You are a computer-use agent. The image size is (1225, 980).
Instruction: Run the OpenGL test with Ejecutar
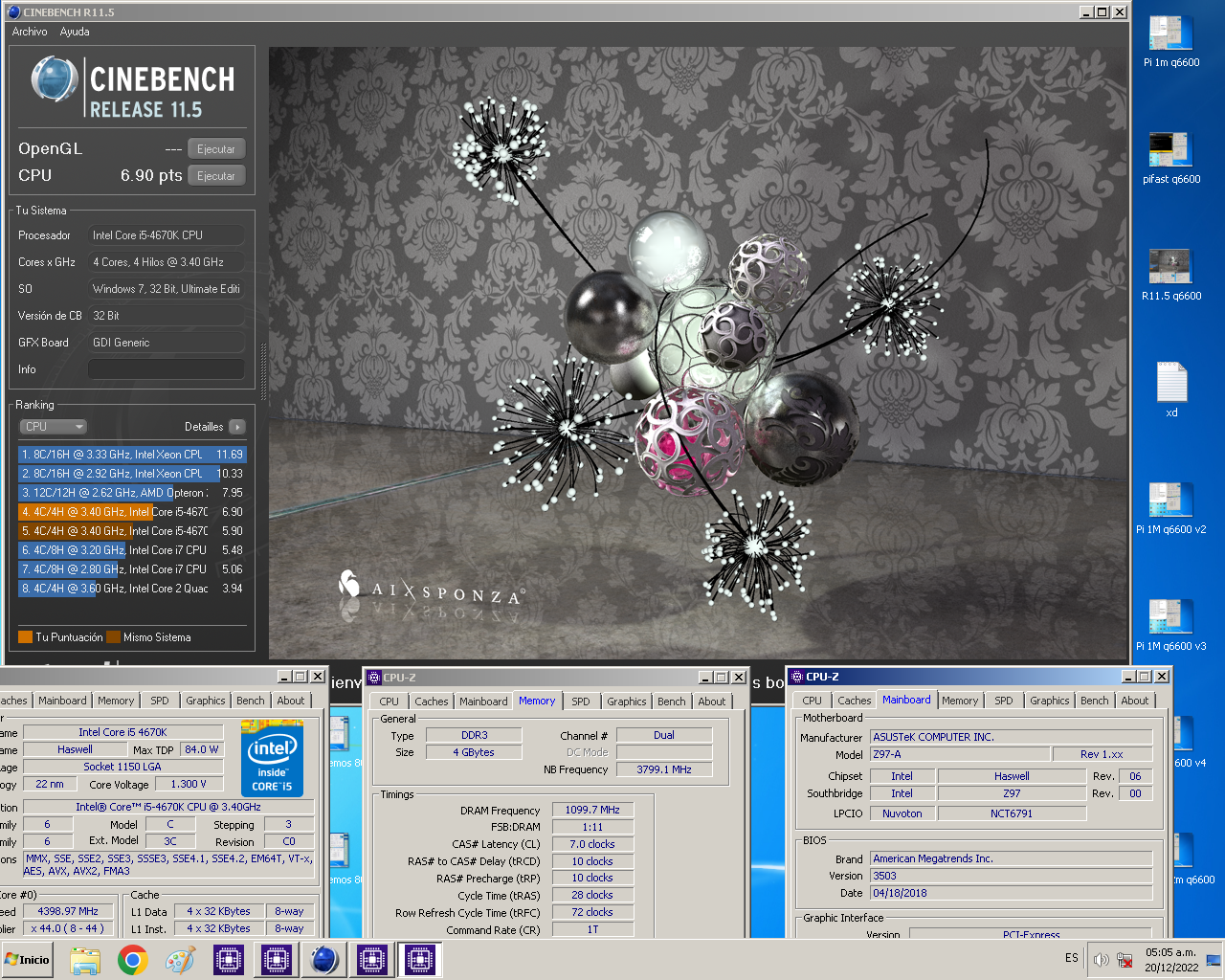pyautogui.click(x=216, y=149)
